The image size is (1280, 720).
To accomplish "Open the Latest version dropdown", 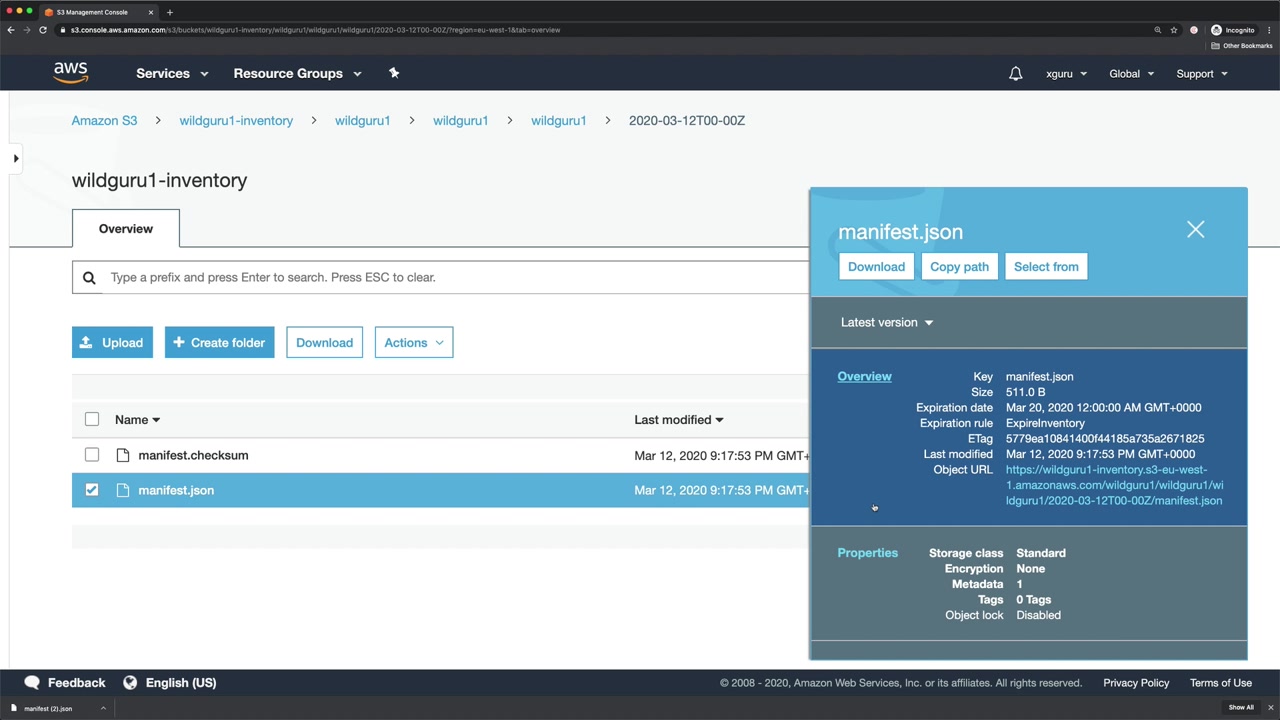I will (887, 322).
